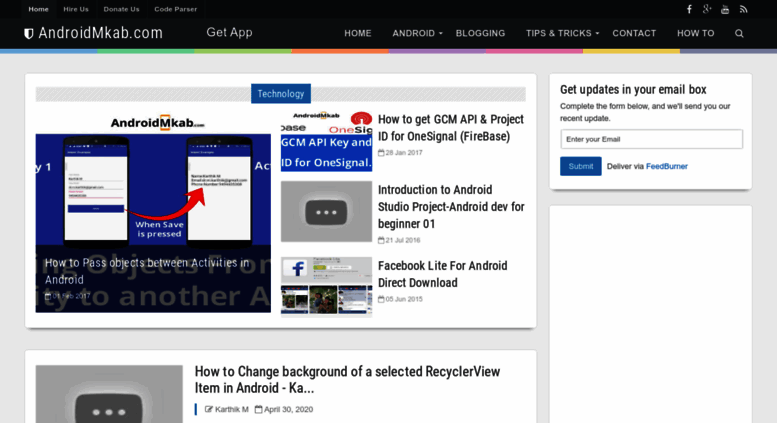Click the 05 Jun 2015 date
This screenshot has width=777, height=423.
[x=403, y=299]
